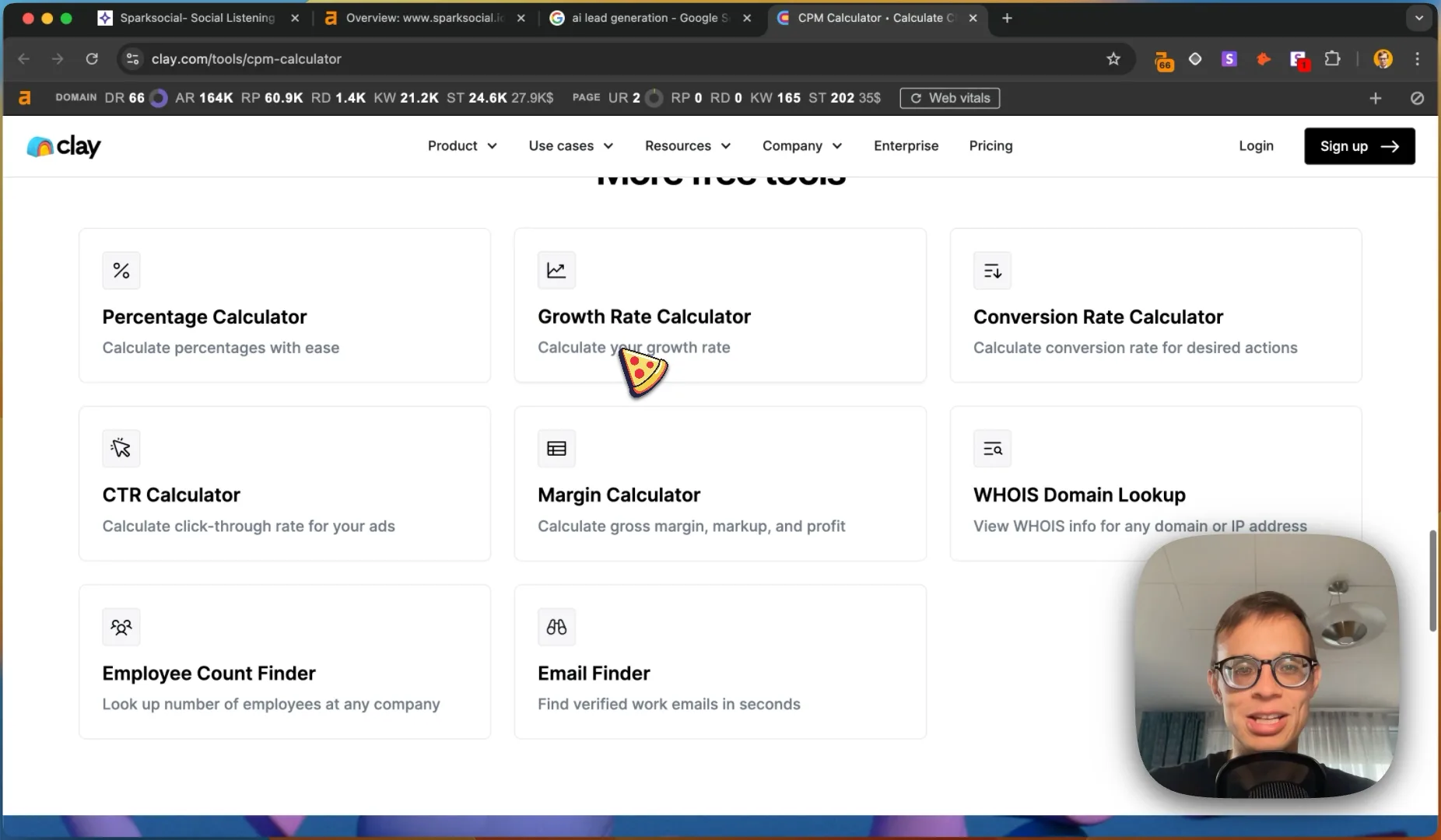Click the purple S extension icon
The height and width of the screenshot is (840, 1441).
tap(1229, 59)
